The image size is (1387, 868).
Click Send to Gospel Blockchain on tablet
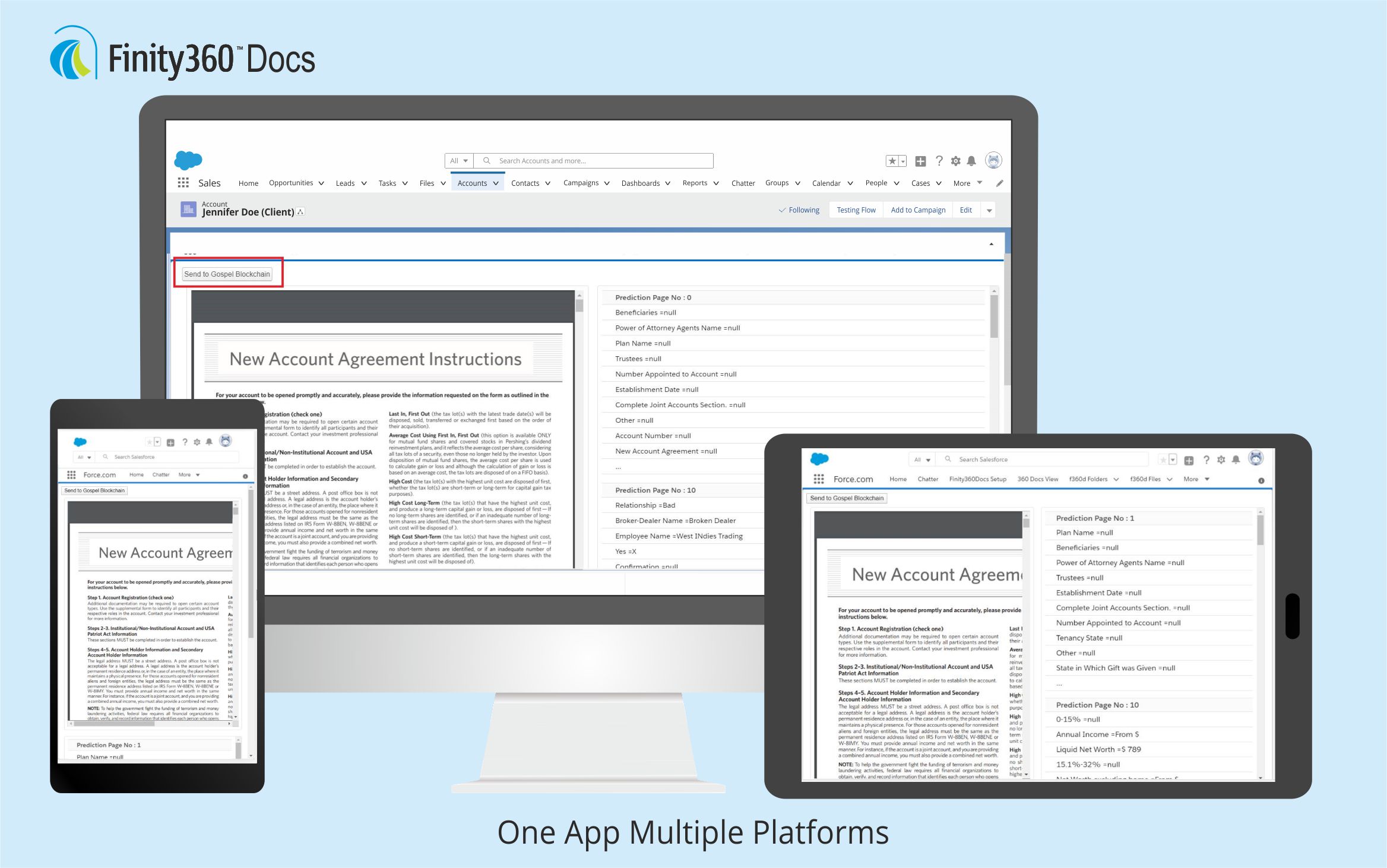pyautogui.click(x=847, y=498)
